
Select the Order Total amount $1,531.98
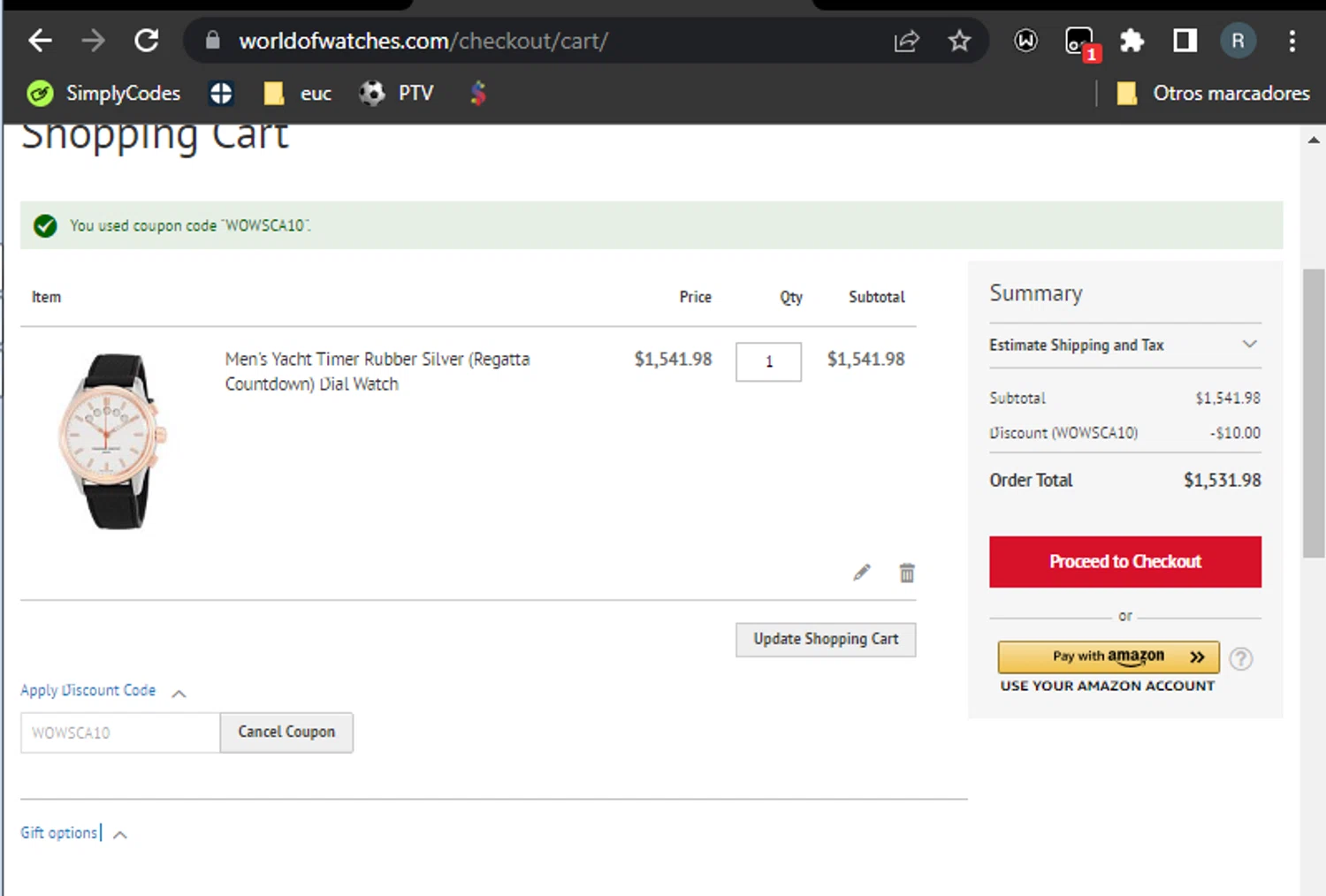coord(1223,481)
